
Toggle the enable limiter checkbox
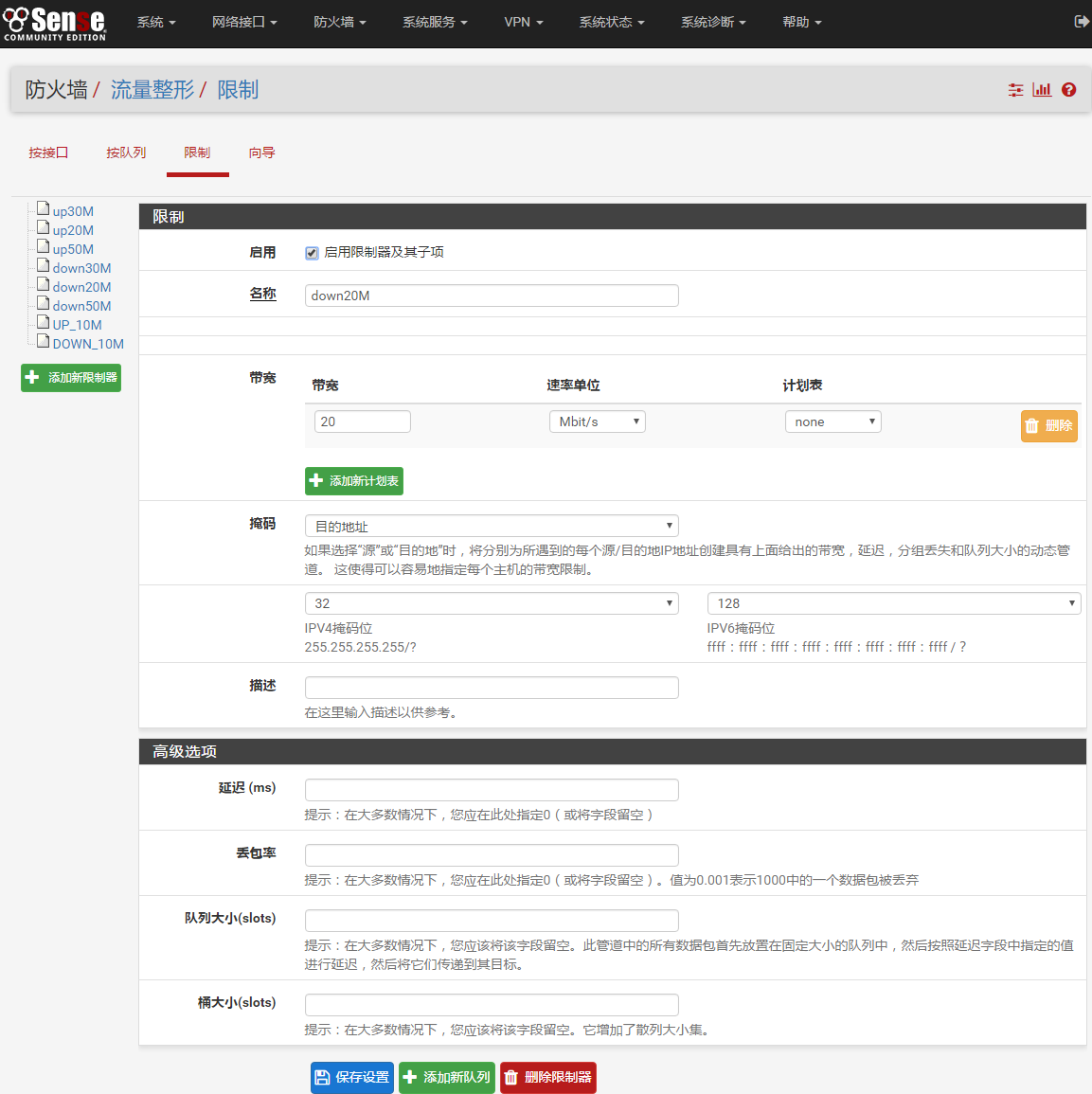coord(312,253)
